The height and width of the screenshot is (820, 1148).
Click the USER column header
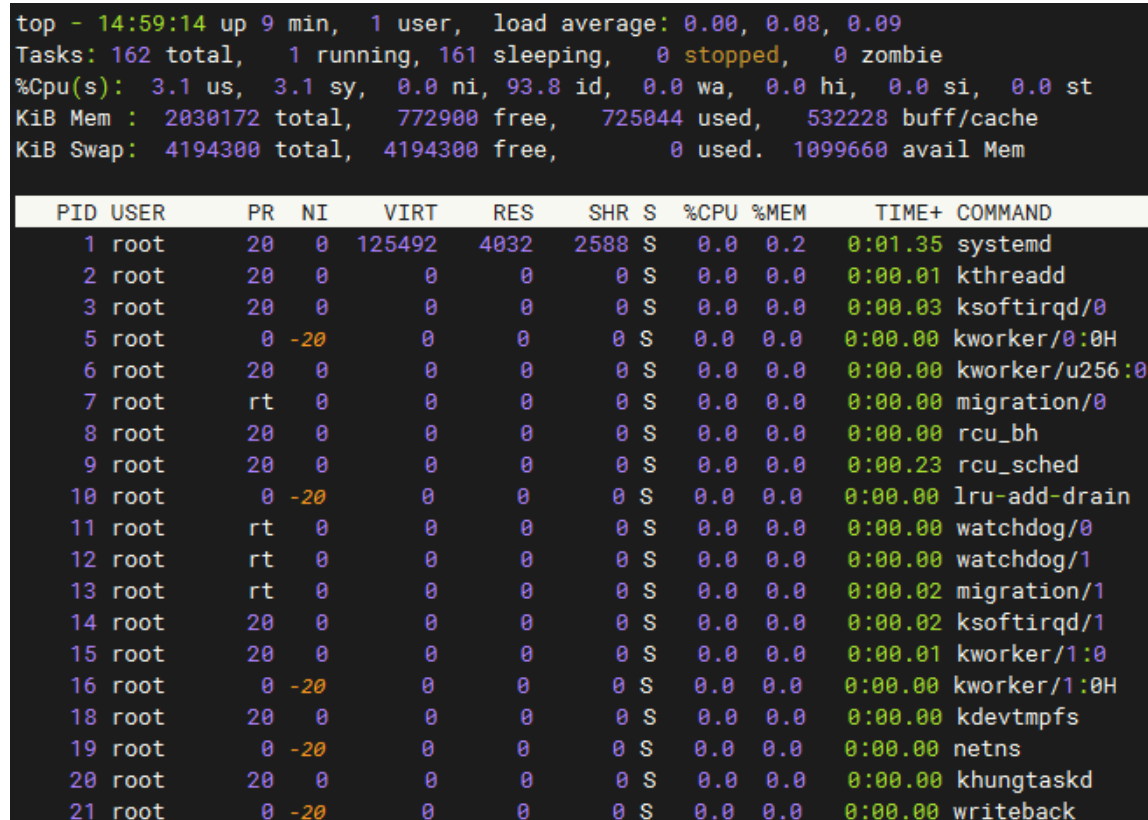[138, 212]
